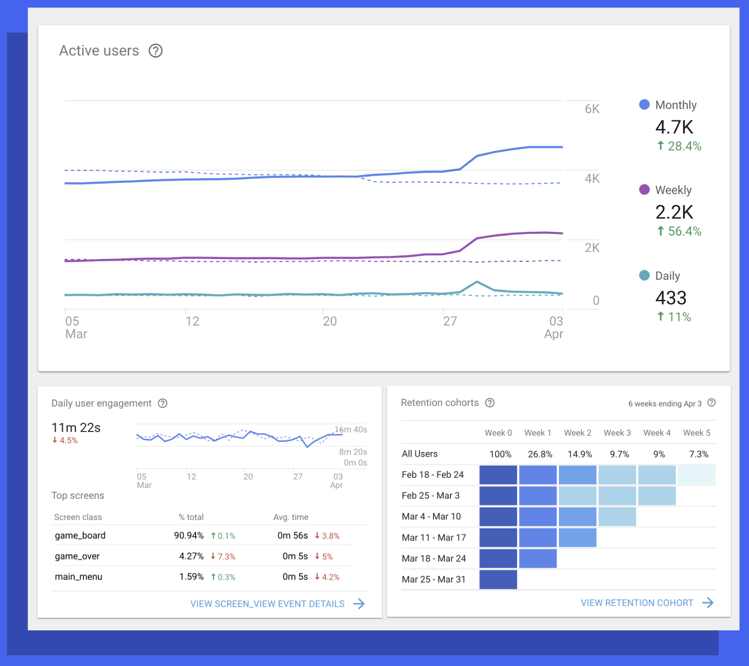
Task: Click the VIEW RETENTION COHORT link
Action: [x=637, y=603]
